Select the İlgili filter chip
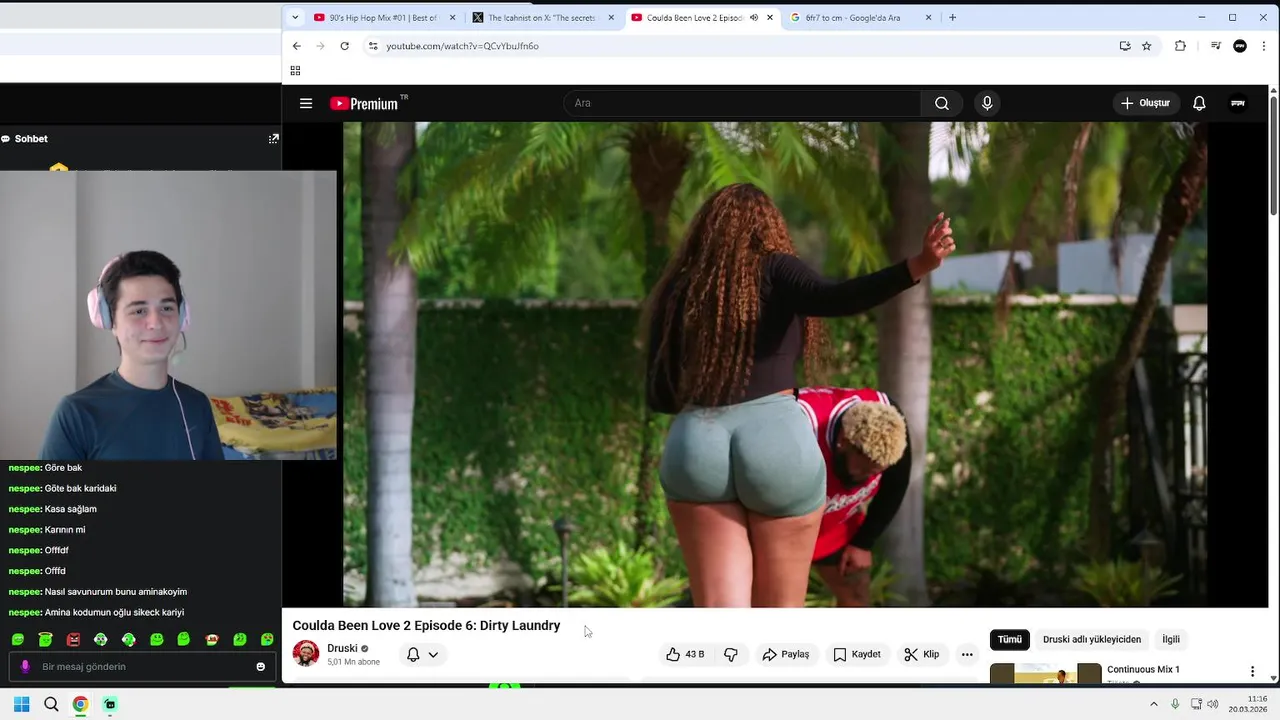Image resolution: width=1280 pixels, height=720 pixels. coord(1171,639)
